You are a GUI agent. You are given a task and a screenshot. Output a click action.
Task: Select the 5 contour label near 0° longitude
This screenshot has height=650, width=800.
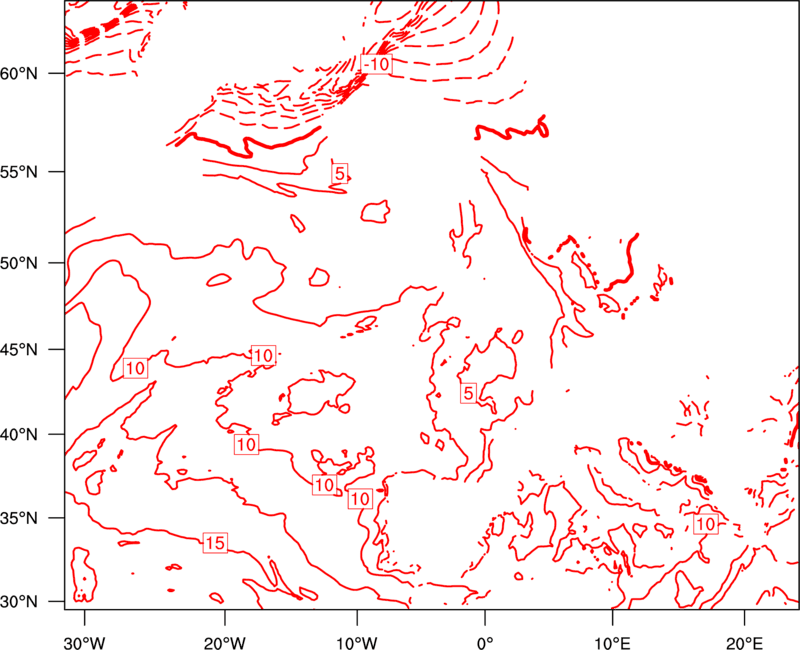(468, 393)
